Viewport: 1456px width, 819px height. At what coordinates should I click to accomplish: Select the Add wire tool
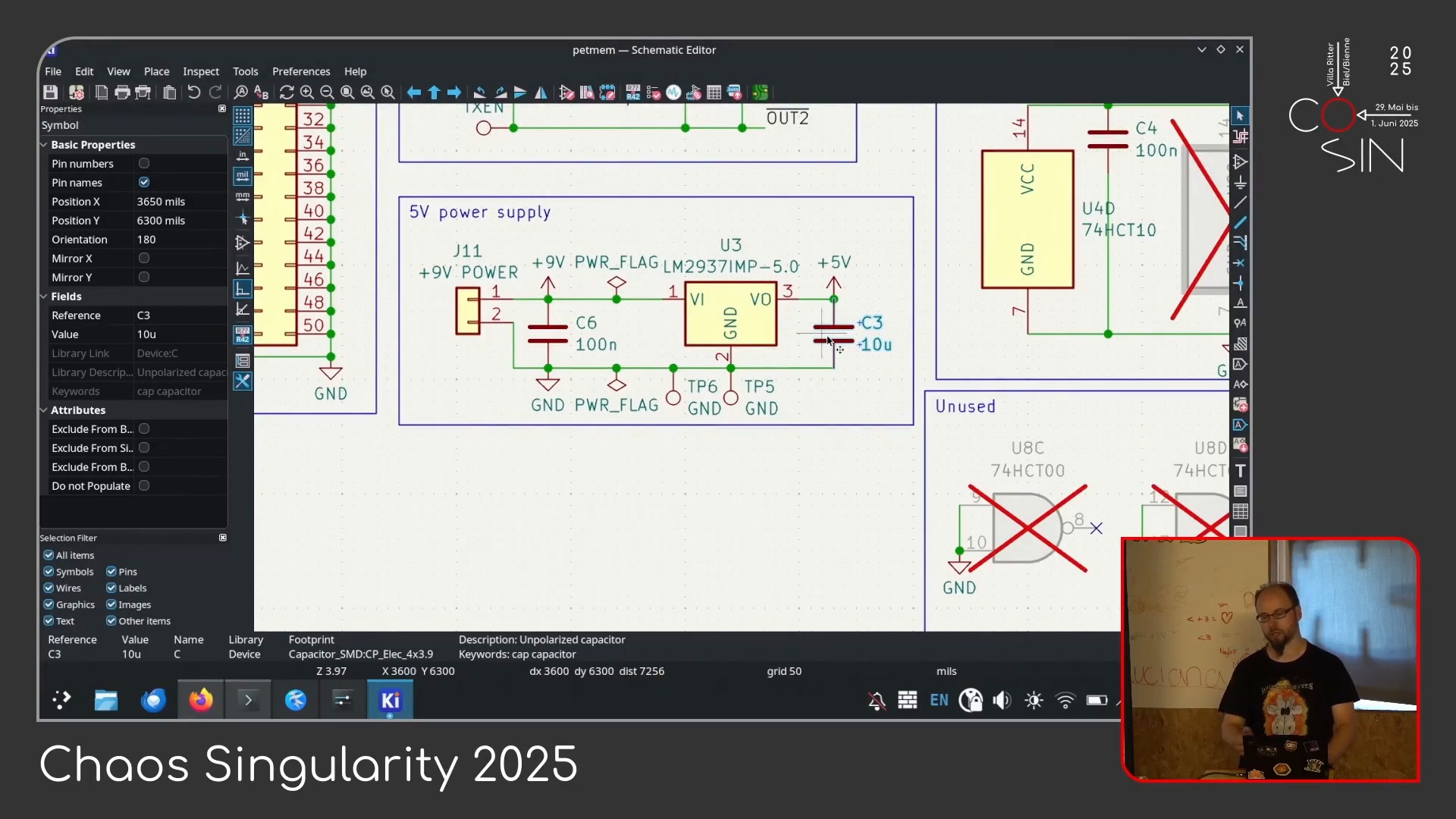coord(1240,202)
